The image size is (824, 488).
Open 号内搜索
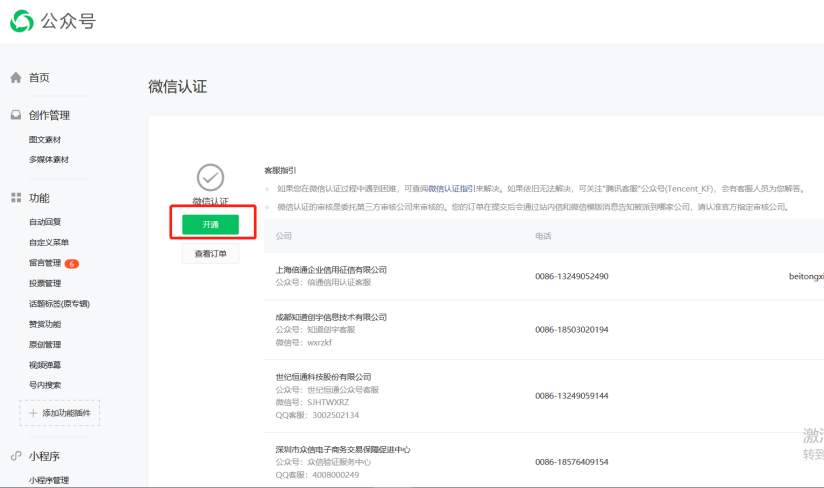45,385
